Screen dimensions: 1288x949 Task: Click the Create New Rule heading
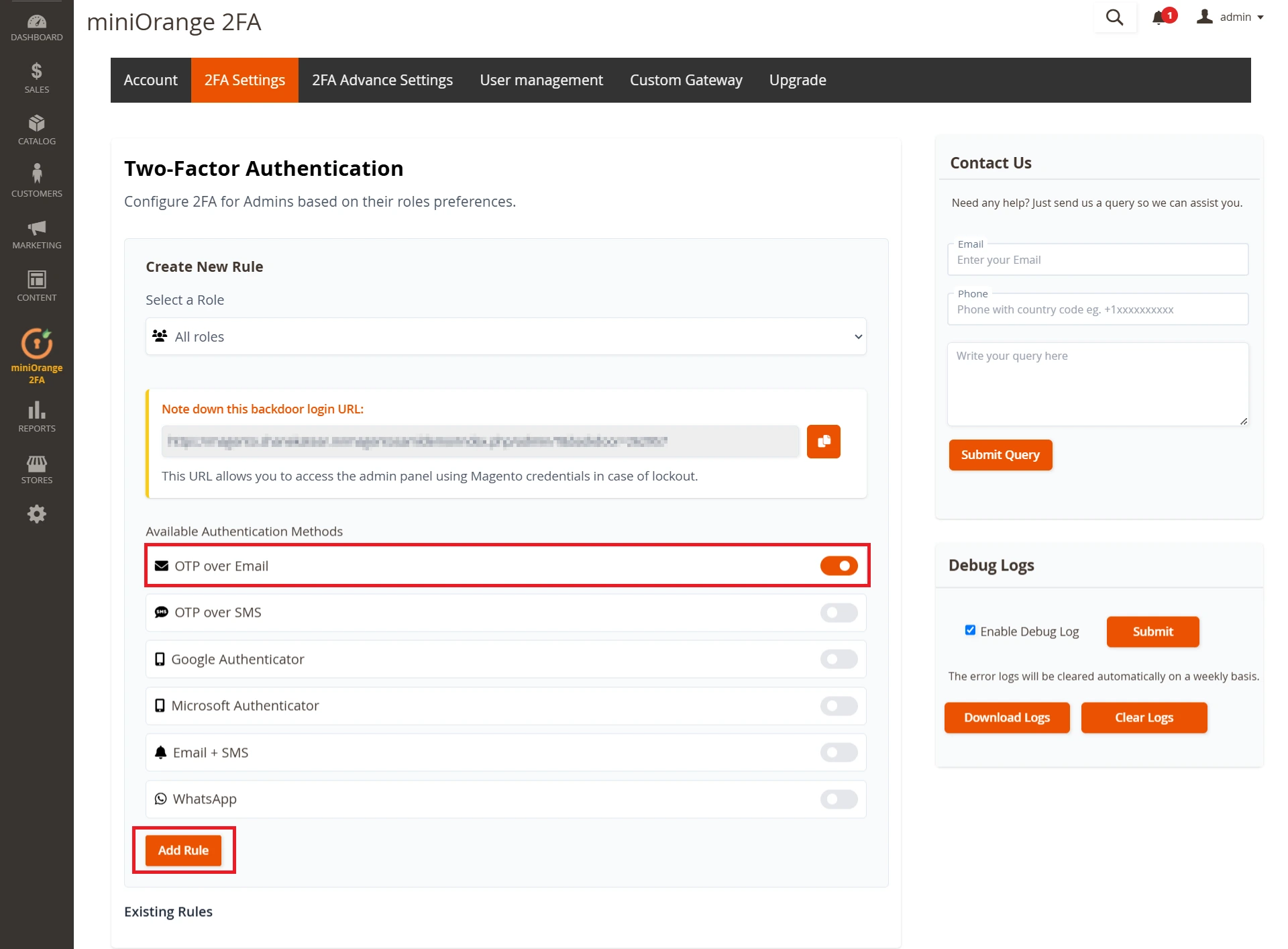pyautogui.click(x=205, y=266)
